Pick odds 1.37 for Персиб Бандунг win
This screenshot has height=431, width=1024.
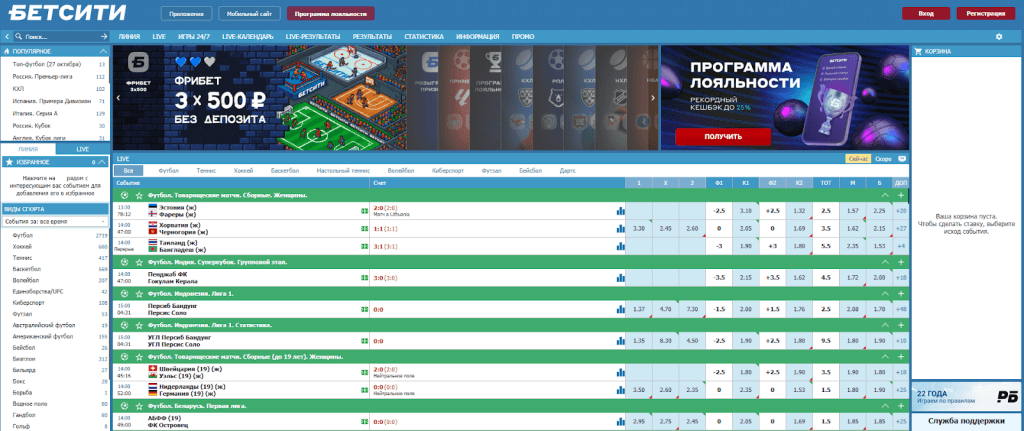[639, 309]
